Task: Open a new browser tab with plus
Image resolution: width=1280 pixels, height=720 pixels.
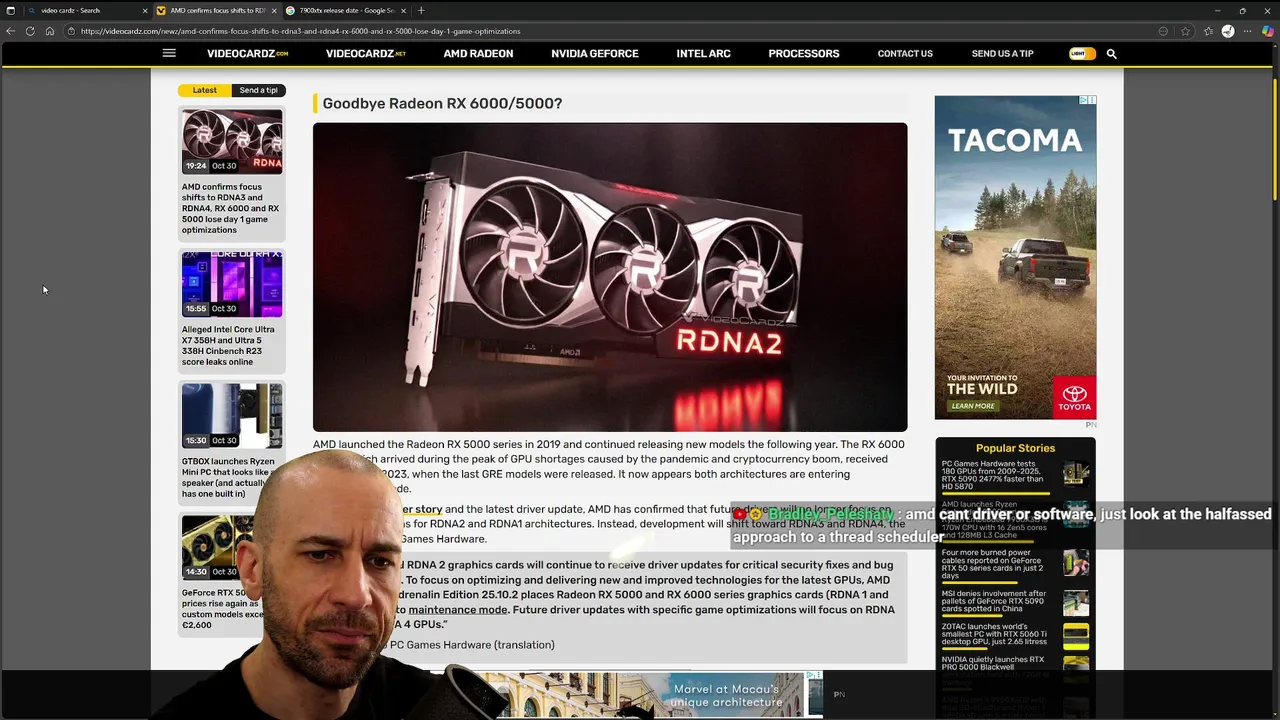Action: [x=421, y=10]
